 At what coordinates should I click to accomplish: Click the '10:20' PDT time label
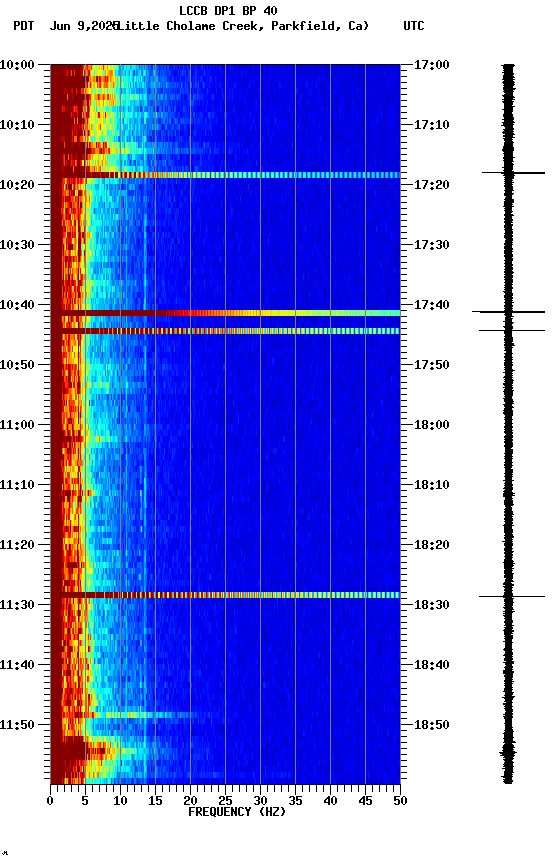click(x=17, y=185)
